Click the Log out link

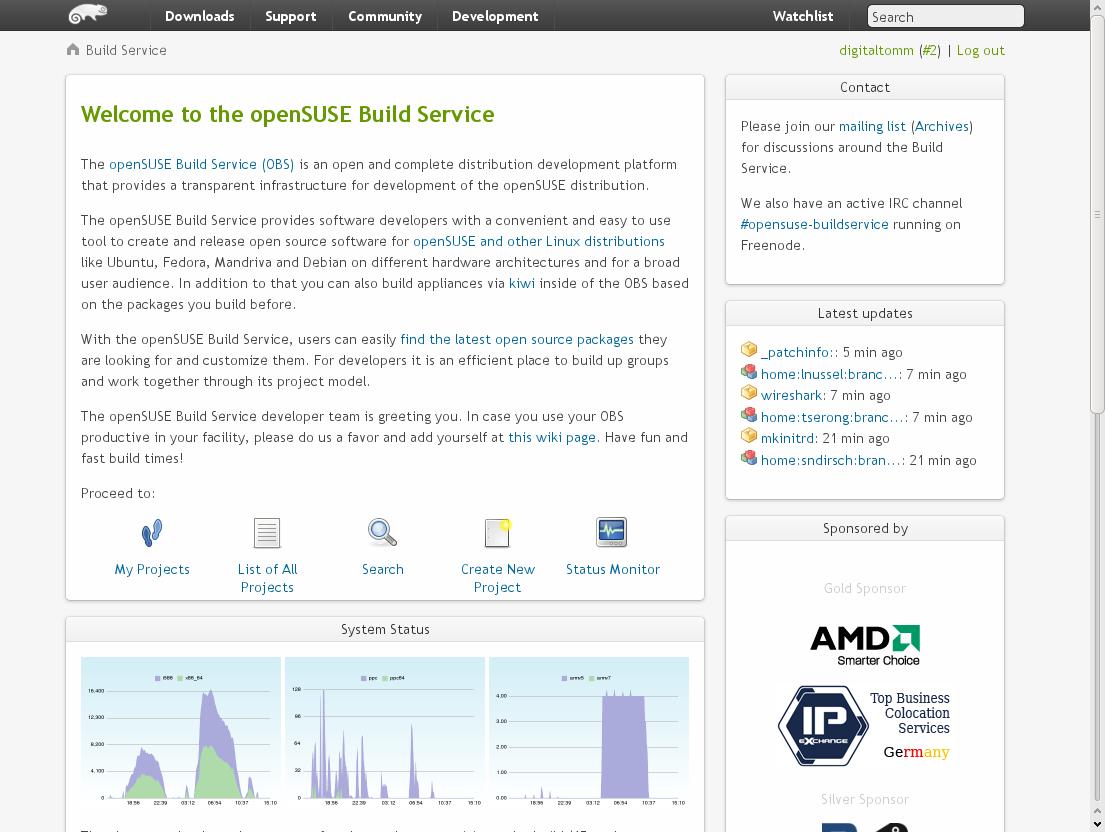[x=980, y=50]
